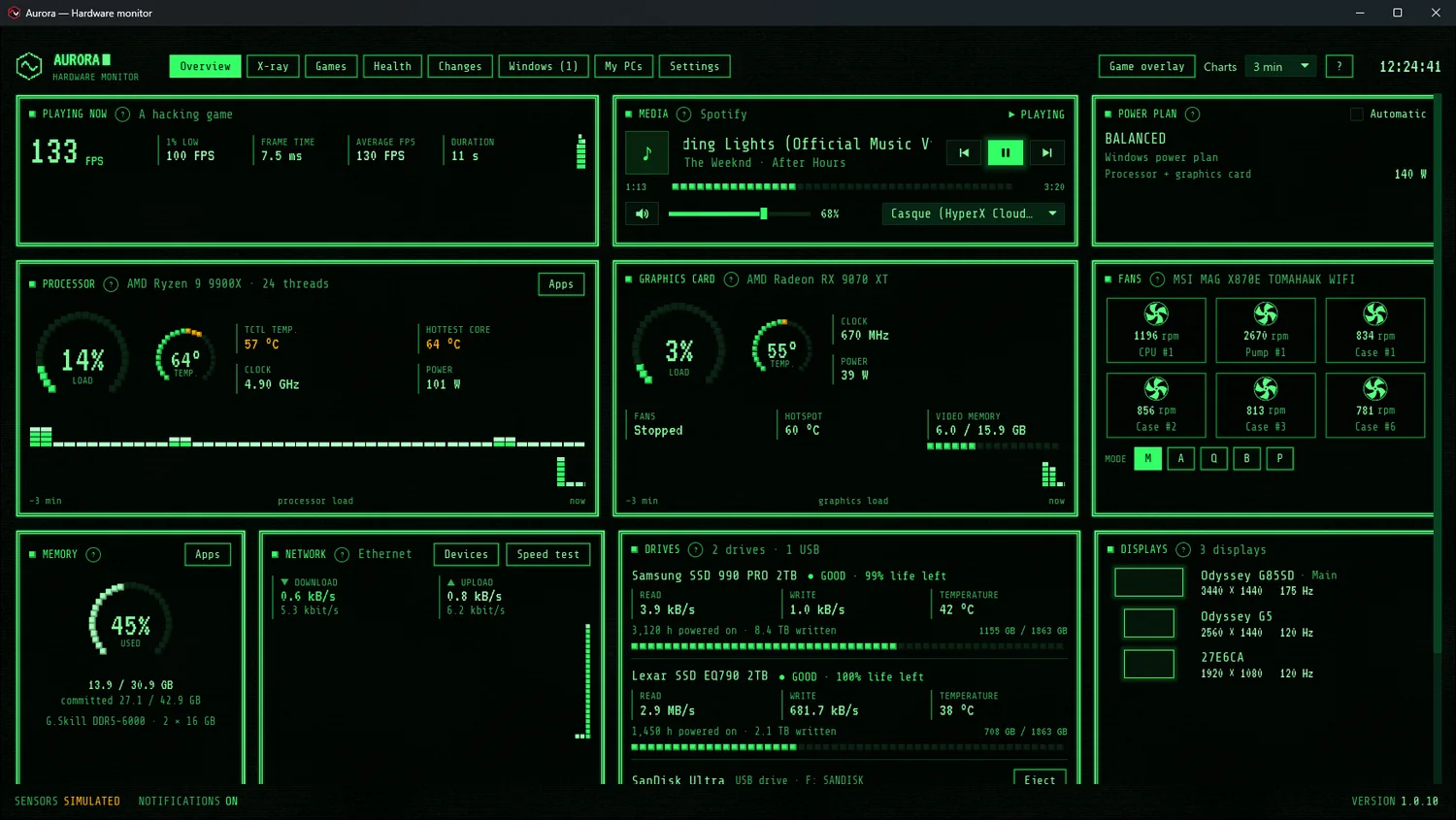The image size is (1456, 820).
Task: Set fan mode to Q
Action: pos(1214,458)
